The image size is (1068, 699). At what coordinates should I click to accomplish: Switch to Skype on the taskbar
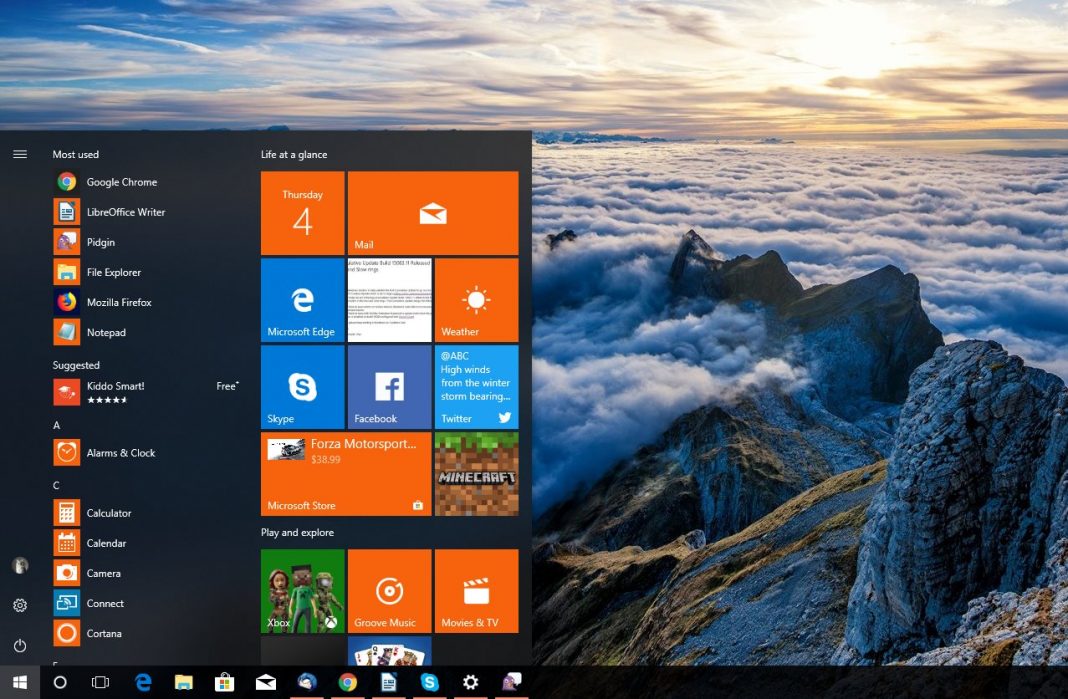click(x=429, y=682)
